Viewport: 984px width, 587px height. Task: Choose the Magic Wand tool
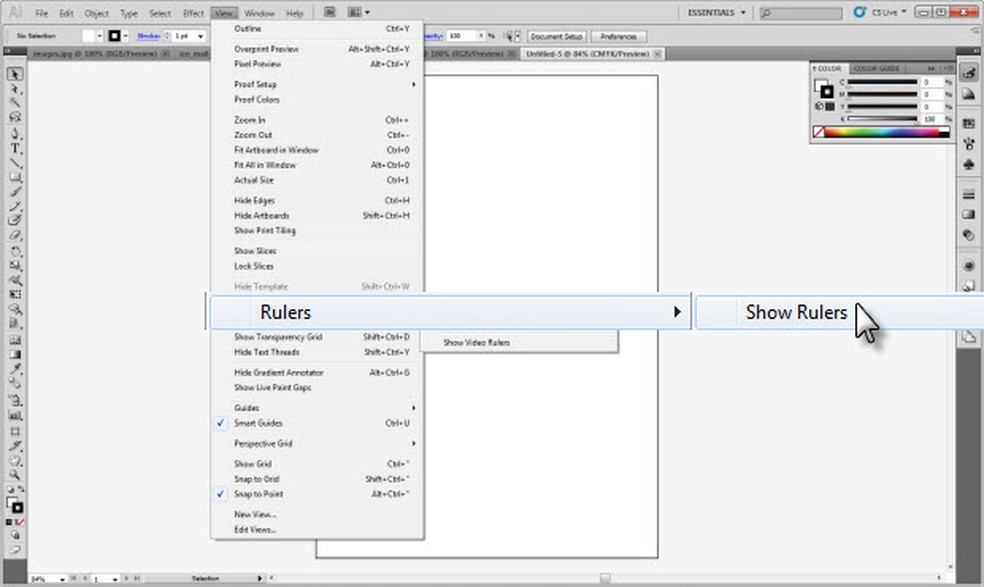(15, 102)
